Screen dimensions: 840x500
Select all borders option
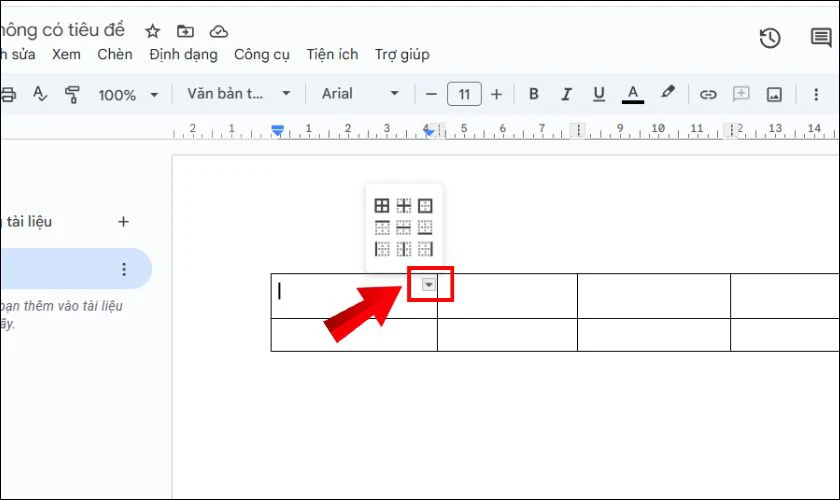coord(382,205)
